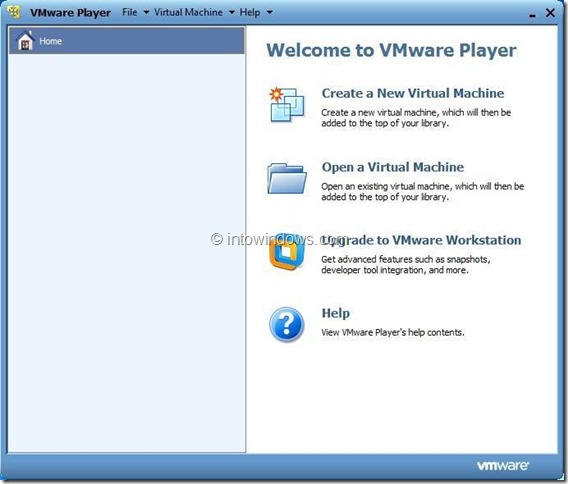Viewport: 568px width, 484px height.
Task: Click the VMware Player app icon in title bar
Action: pos(14,12)
